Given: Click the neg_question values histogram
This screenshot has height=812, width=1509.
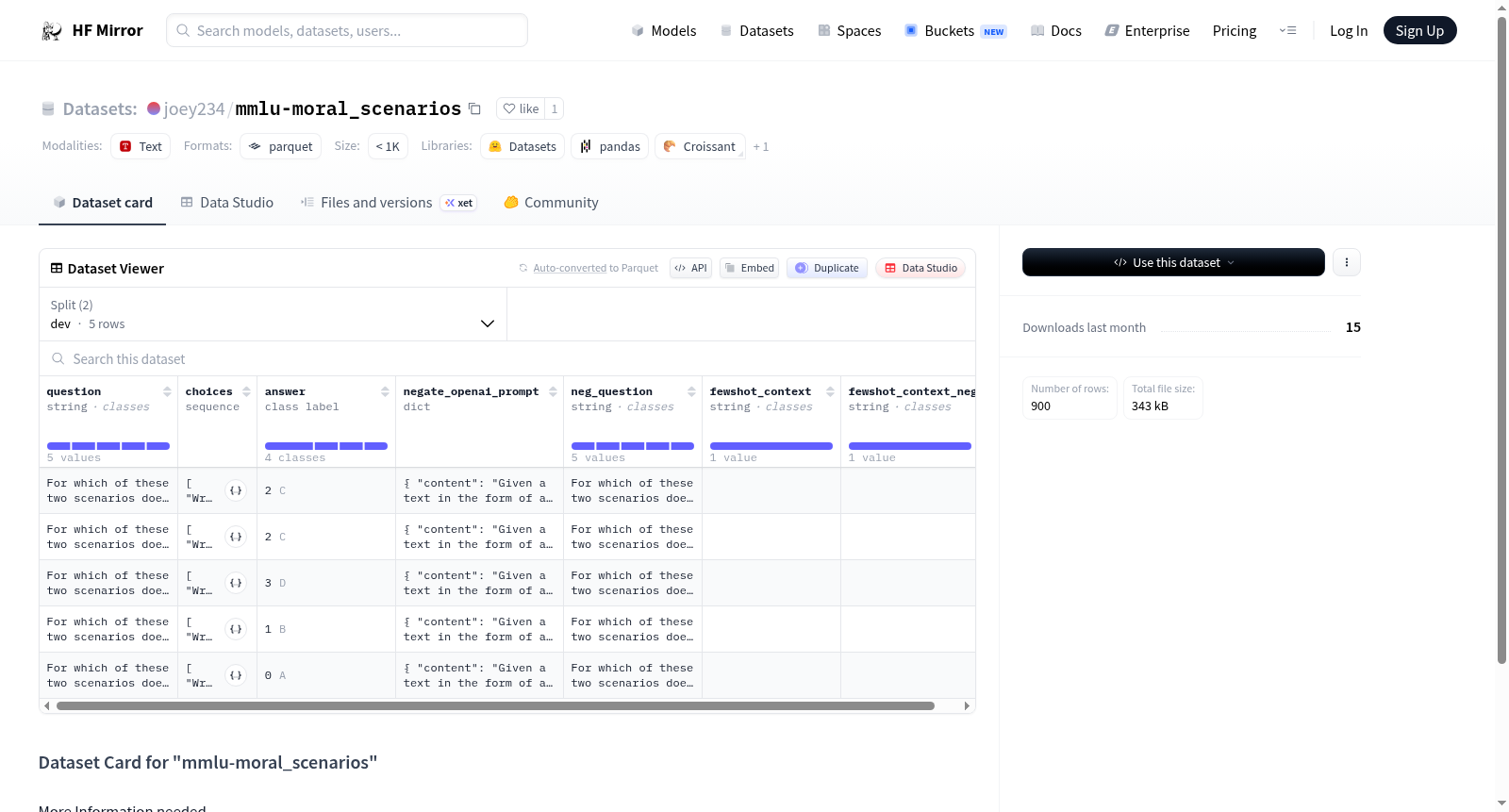Looking at the screenshot, I should point(633,446).
